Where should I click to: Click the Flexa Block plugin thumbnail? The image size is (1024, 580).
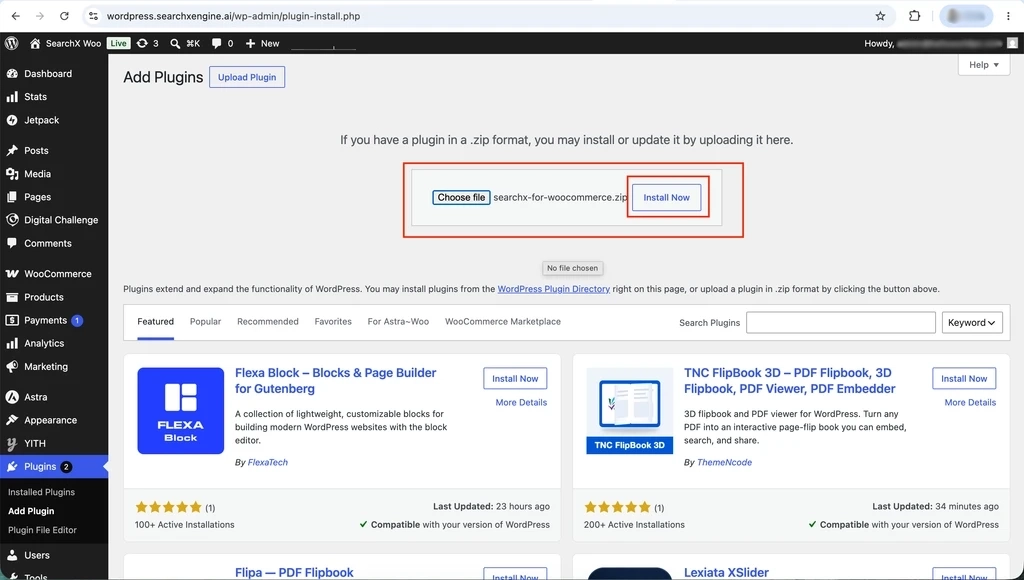coord(181,411)
